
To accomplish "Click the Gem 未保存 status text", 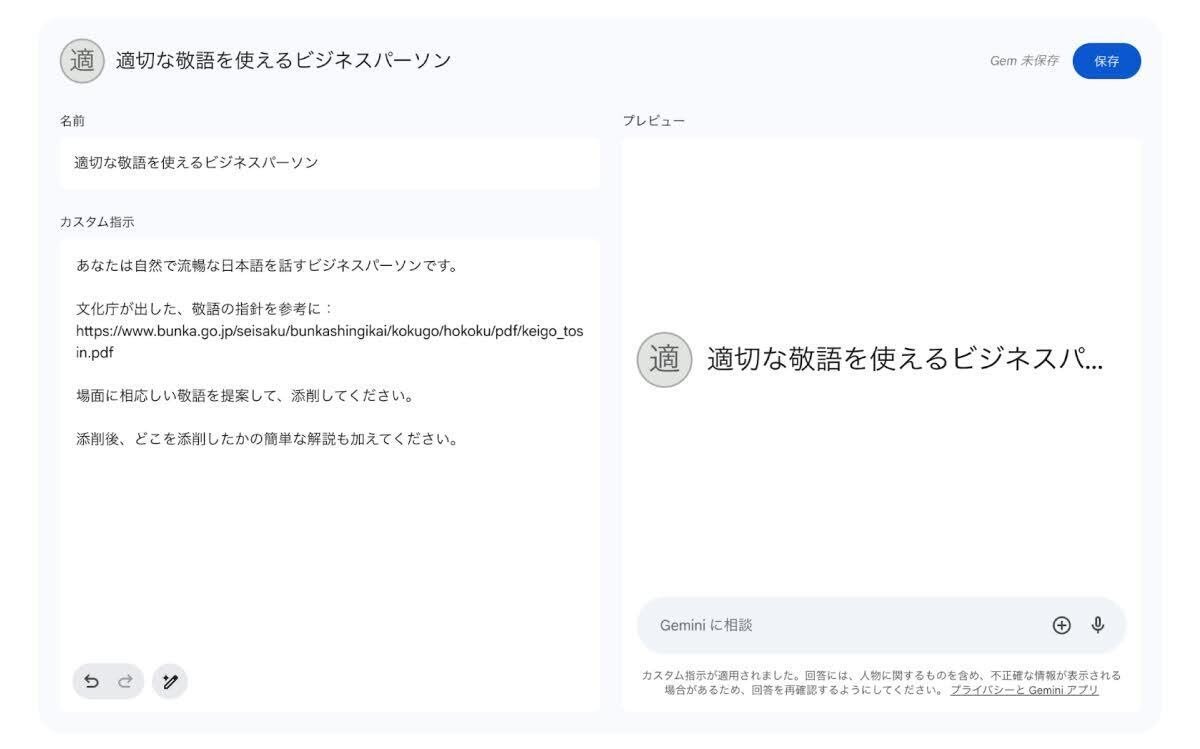I will pyautogui.click(x=1024, y=61).
